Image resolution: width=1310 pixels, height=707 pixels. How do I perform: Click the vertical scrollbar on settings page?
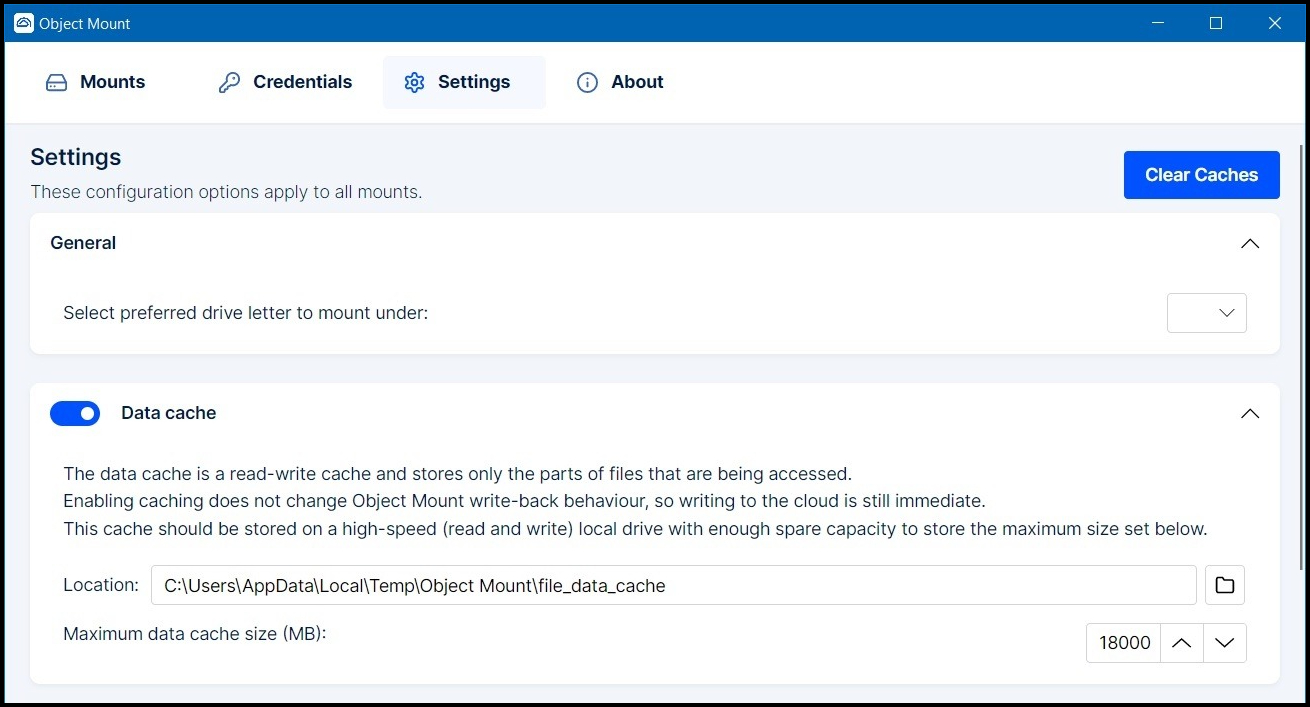1301,350
